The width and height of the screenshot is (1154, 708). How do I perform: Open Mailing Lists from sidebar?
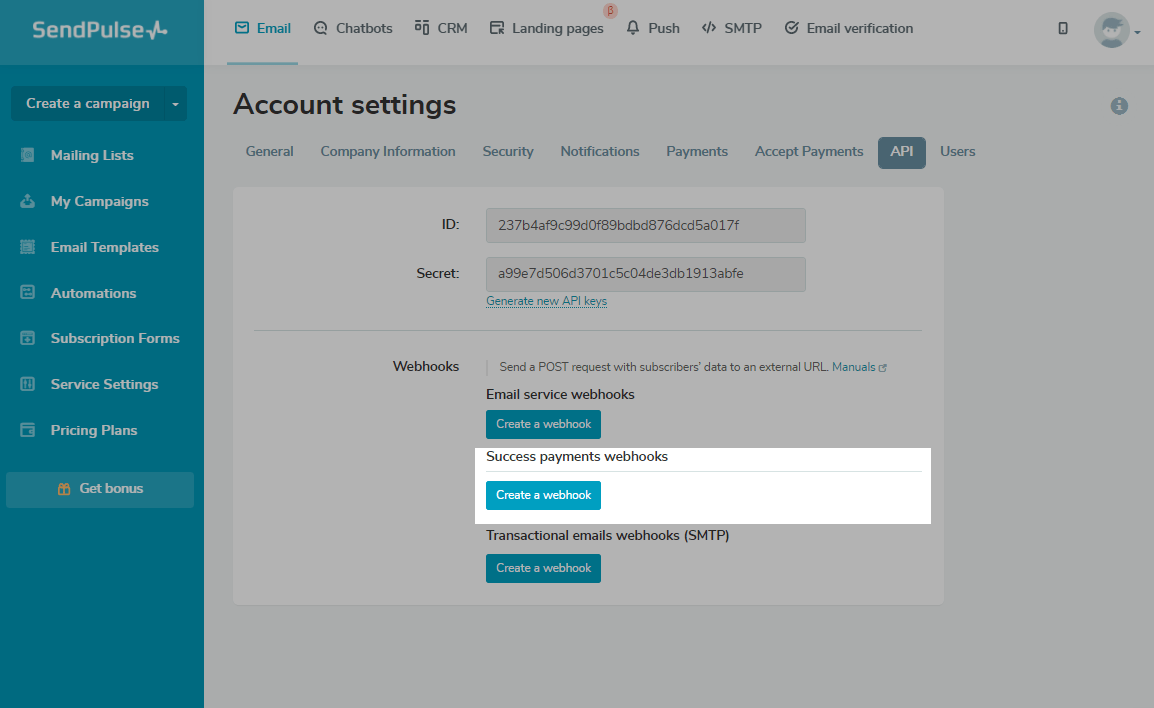(91, 155)
